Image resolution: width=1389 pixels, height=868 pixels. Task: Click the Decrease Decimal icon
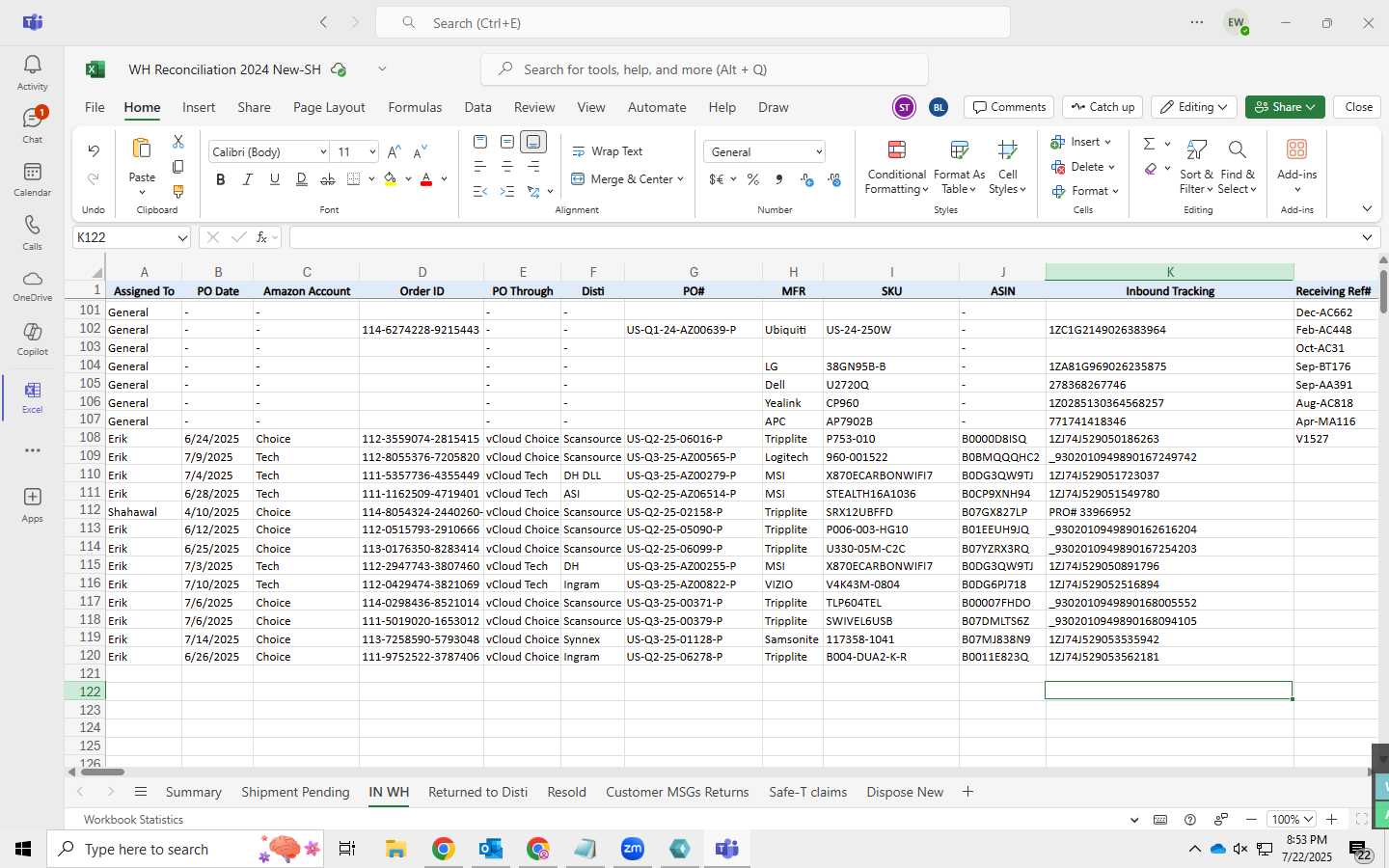(834, 179)
